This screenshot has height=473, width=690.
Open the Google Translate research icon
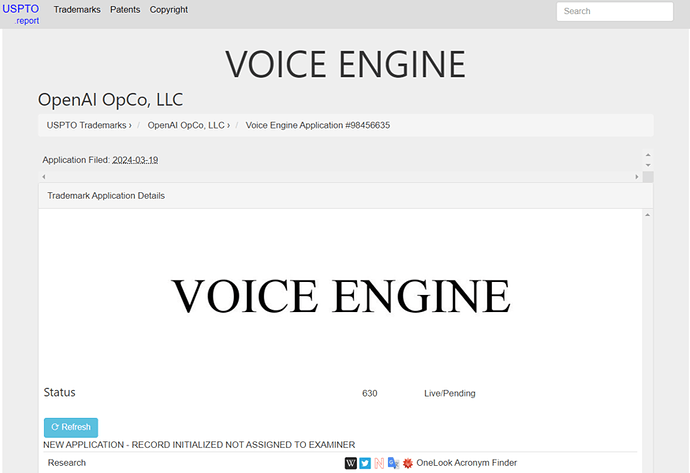tap(393, 463)
